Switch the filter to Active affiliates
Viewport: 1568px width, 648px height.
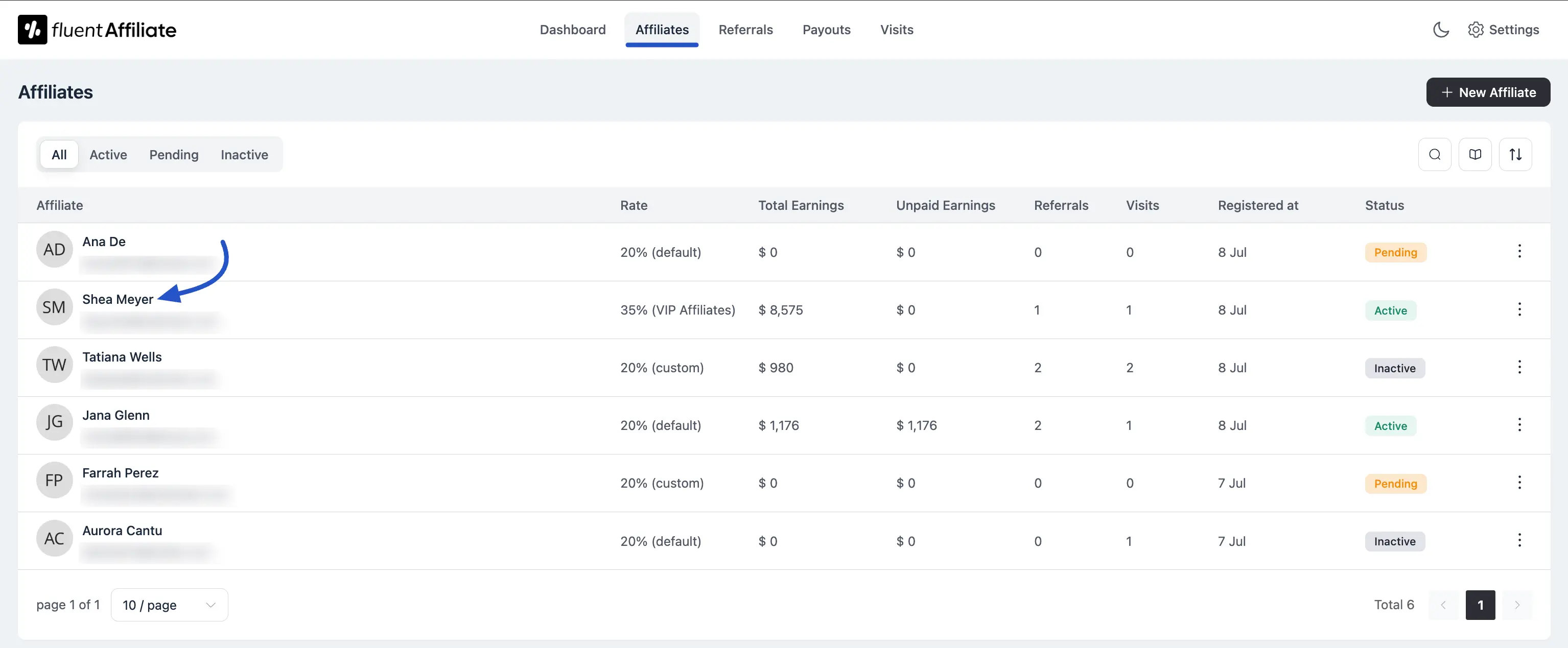(x=108, y=155)
